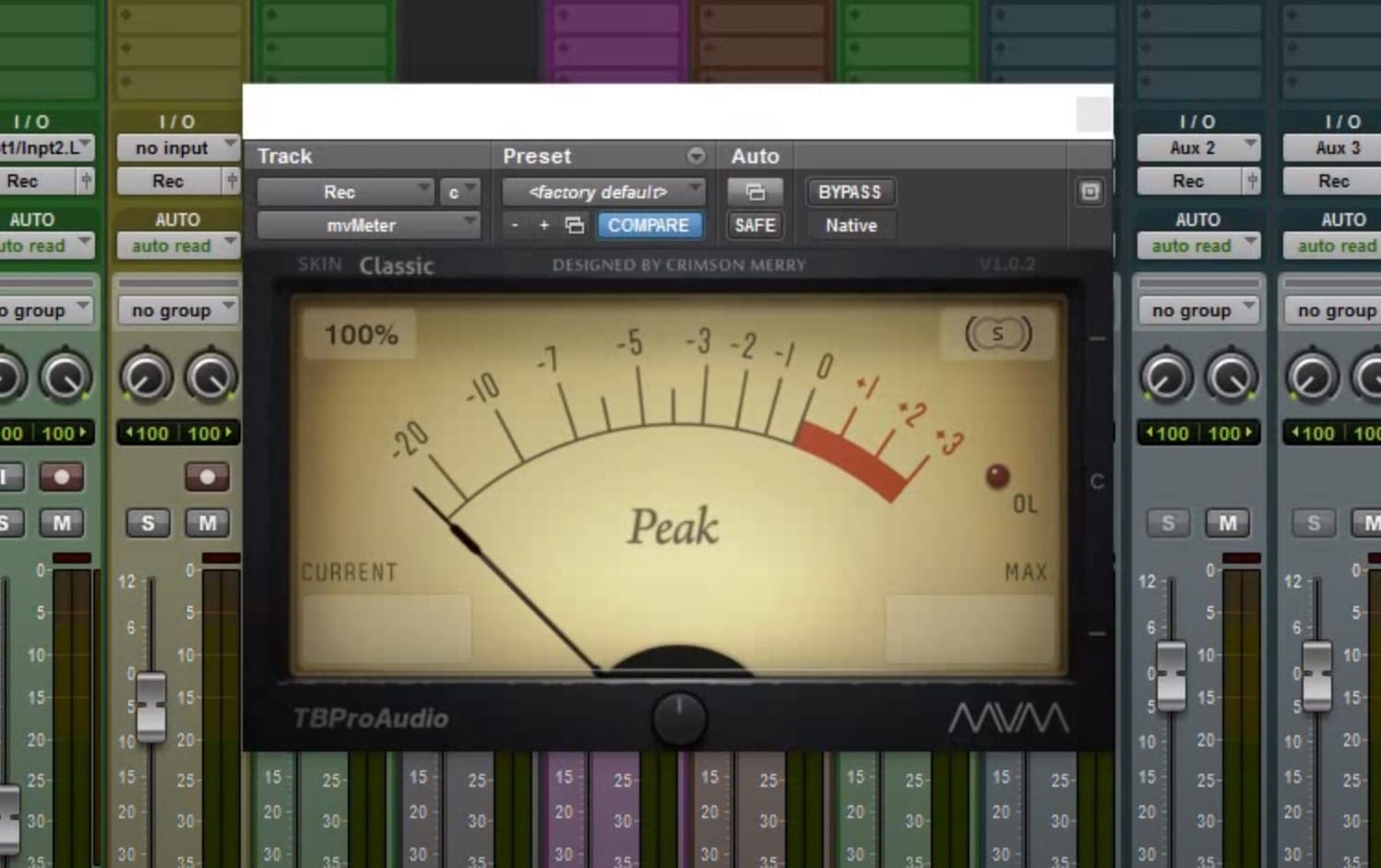Screen dimensions: 1381x868
Task: Open 'no group' selector on Aux 3 channel
Action: pos(1332,311)
